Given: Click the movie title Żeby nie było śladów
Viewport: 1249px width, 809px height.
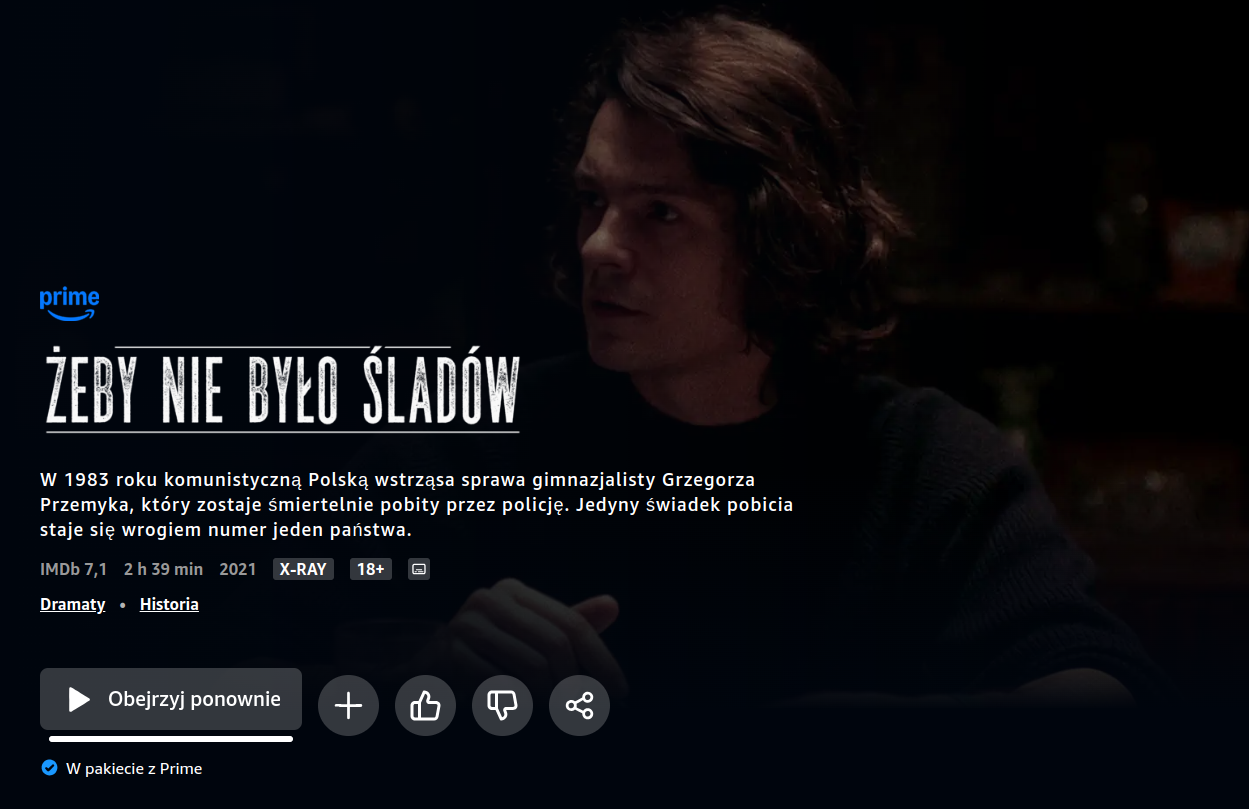Looking at the screenshot, I should [x=280, y=390].
